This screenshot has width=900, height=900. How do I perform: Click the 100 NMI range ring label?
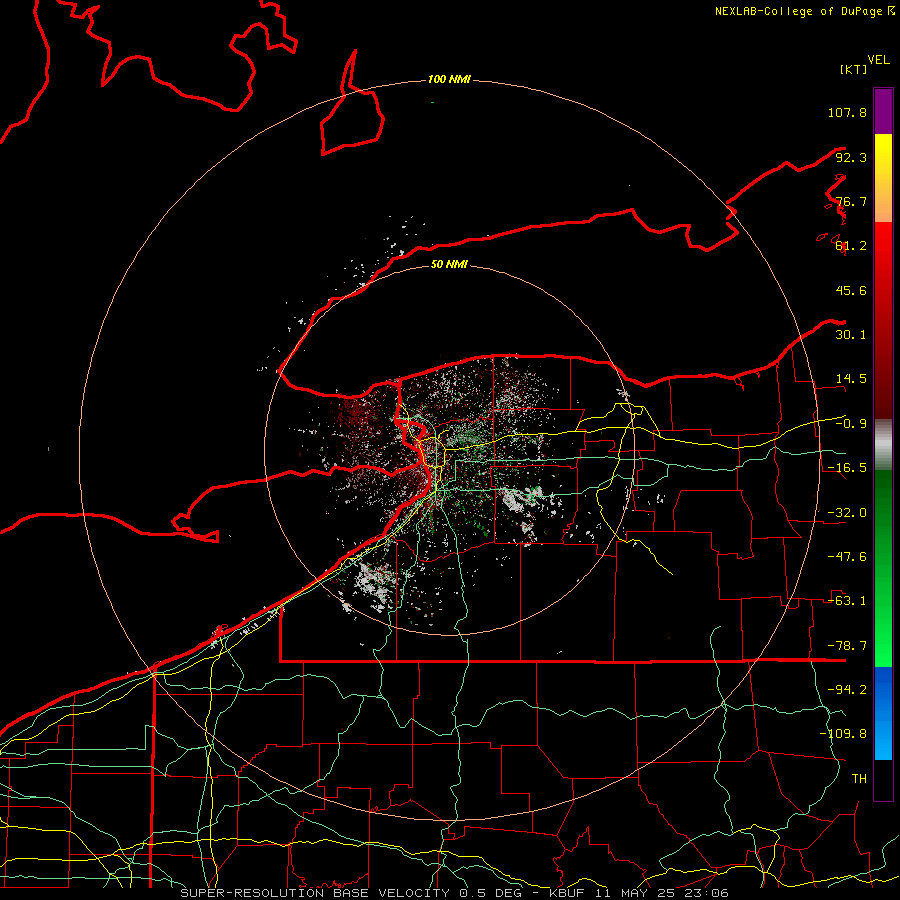click(x=449, y=79)
